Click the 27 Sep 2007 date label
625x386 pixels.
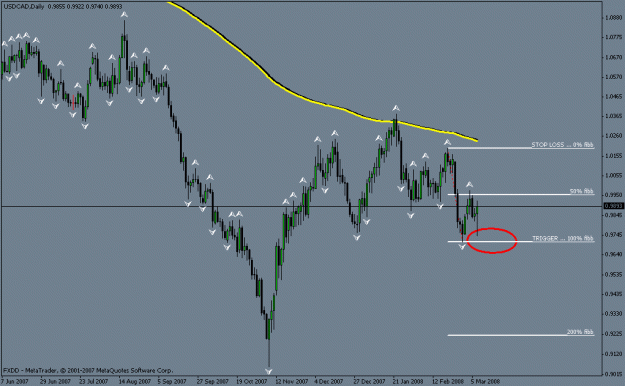212,382
